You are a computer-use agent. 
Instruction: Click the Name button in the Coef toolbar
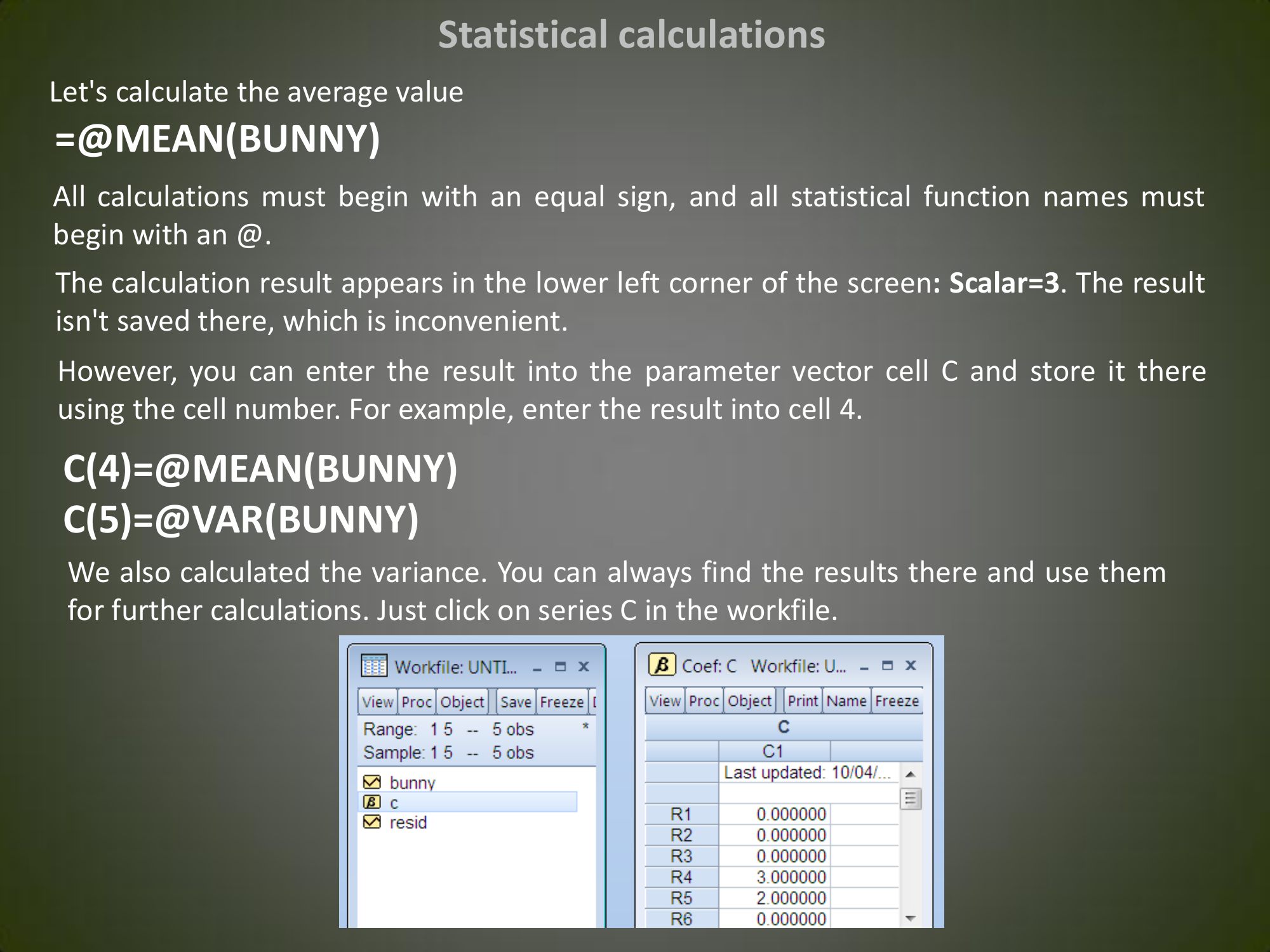[x=846, y=701]
